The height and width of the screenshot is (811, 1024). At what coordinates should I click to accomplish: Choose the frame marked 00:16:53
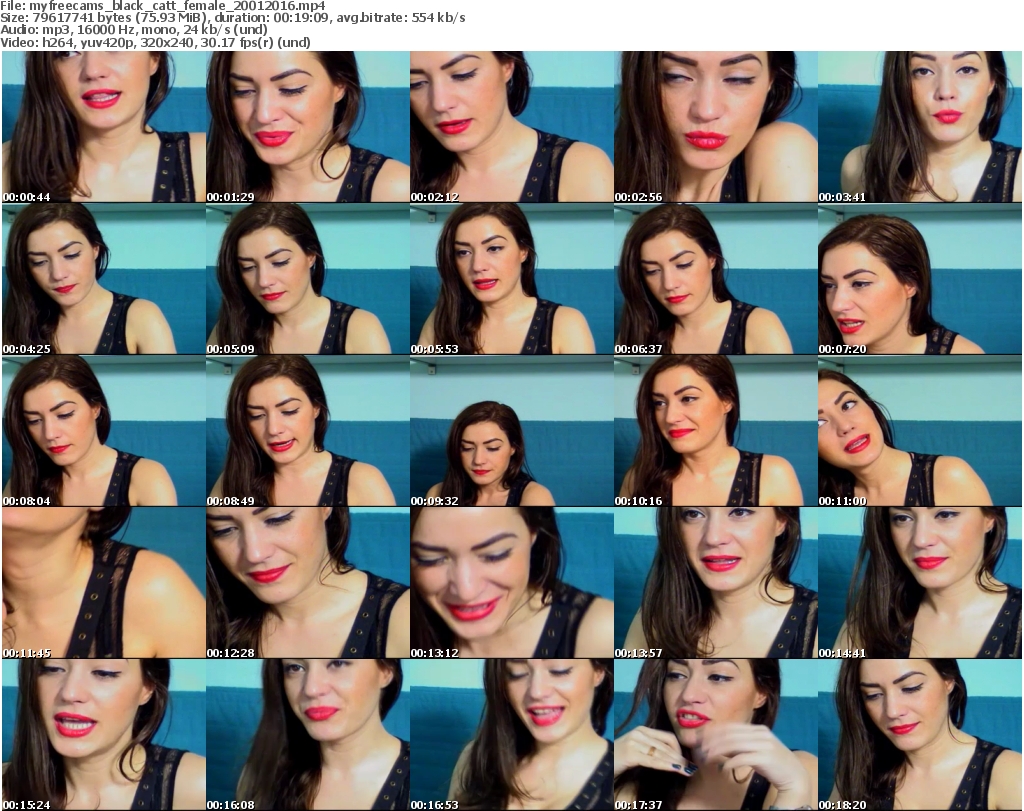pos(512,735)
